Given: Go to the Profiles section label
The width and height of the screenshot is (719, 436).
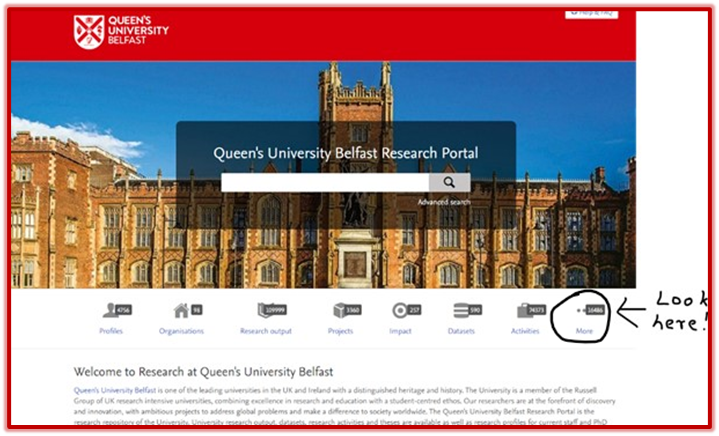Looking at the screenshot, I should [111, 331].
